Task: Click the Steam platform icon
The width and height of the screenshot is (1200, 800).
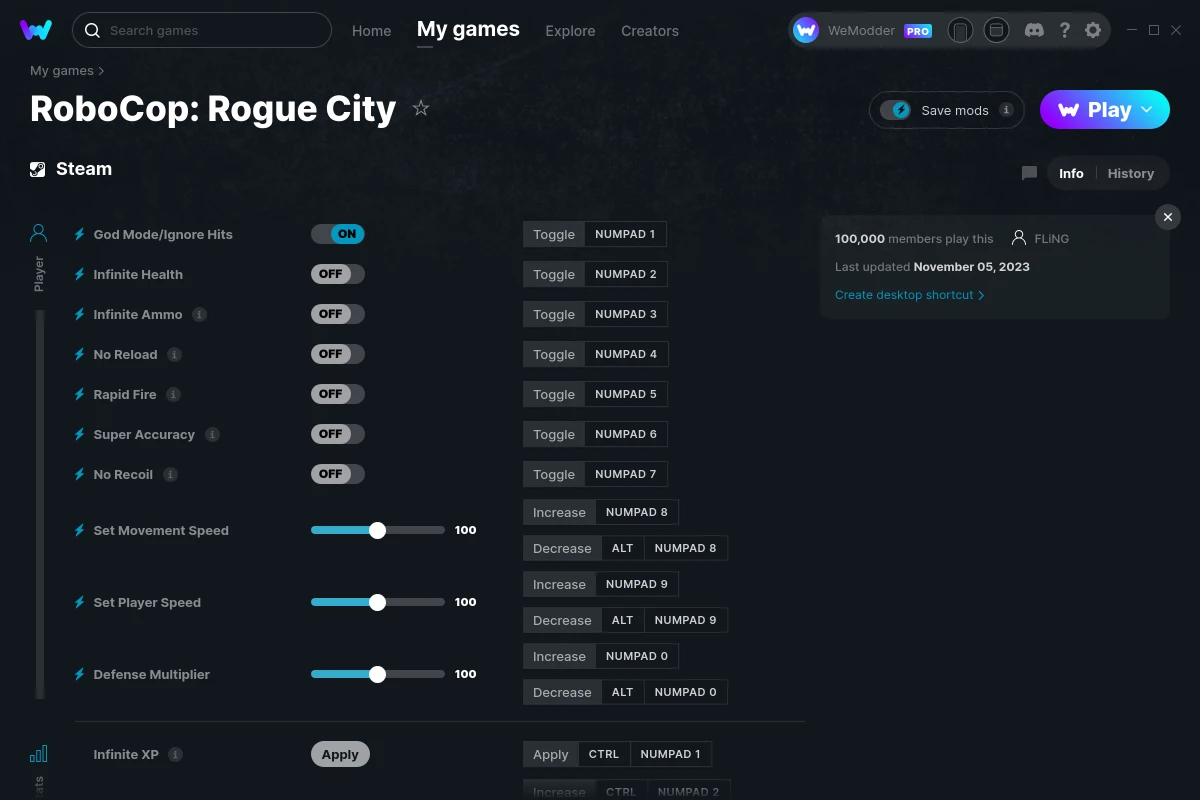Action: pyautogui.click(x=38, y=169)
